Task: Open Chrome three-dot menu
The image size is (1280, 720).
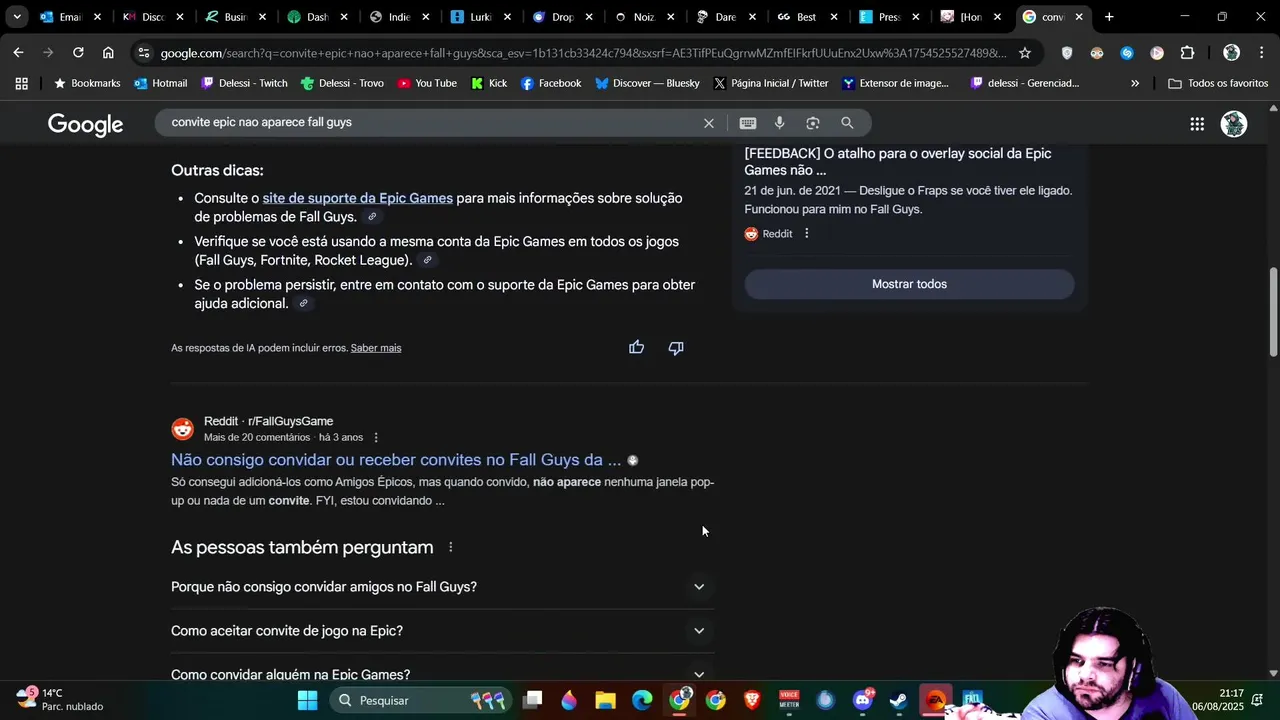Action: pos(1260,52)
